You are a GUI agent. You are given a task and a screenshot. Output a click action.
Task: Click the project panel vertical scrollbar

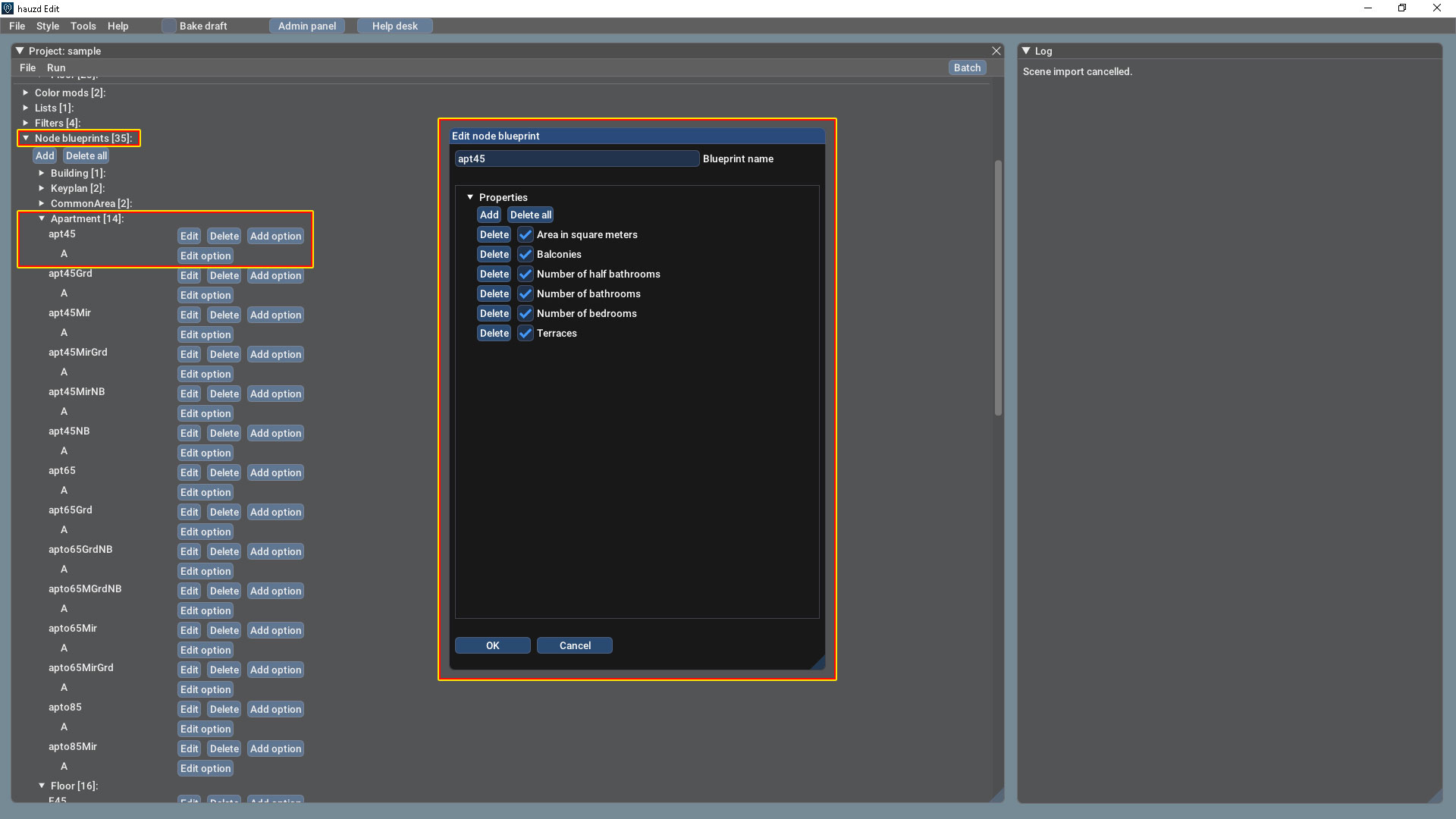coord(998,288)
